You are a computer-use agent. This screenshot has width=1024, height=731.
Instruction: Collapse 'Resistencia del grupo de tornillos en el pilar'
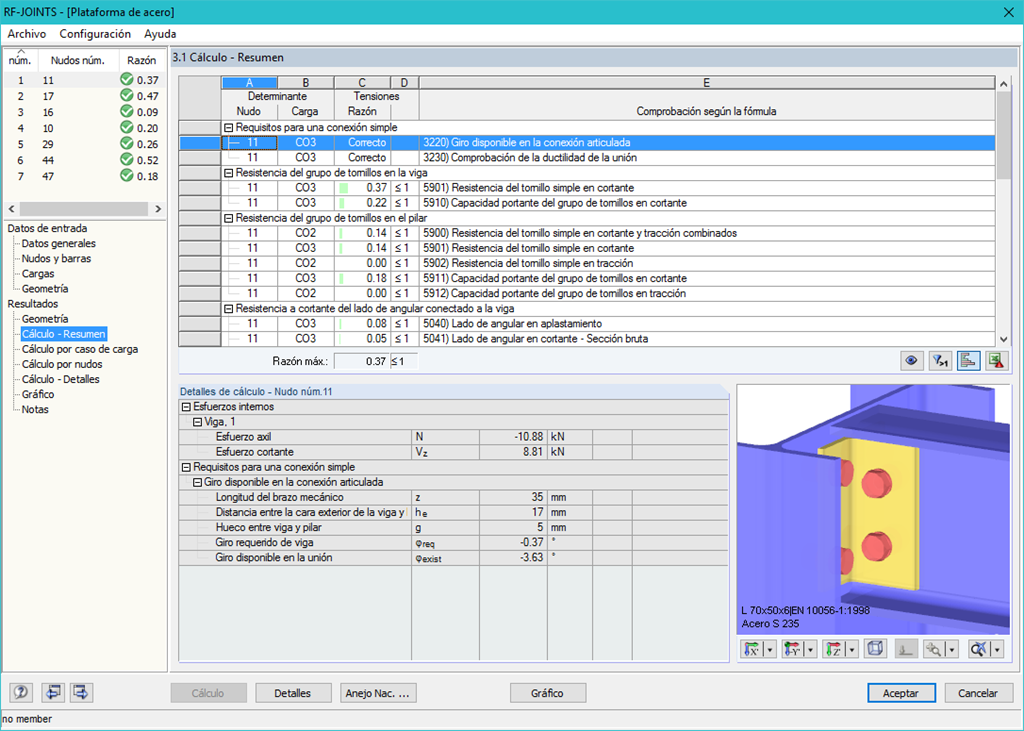[229, 218]
